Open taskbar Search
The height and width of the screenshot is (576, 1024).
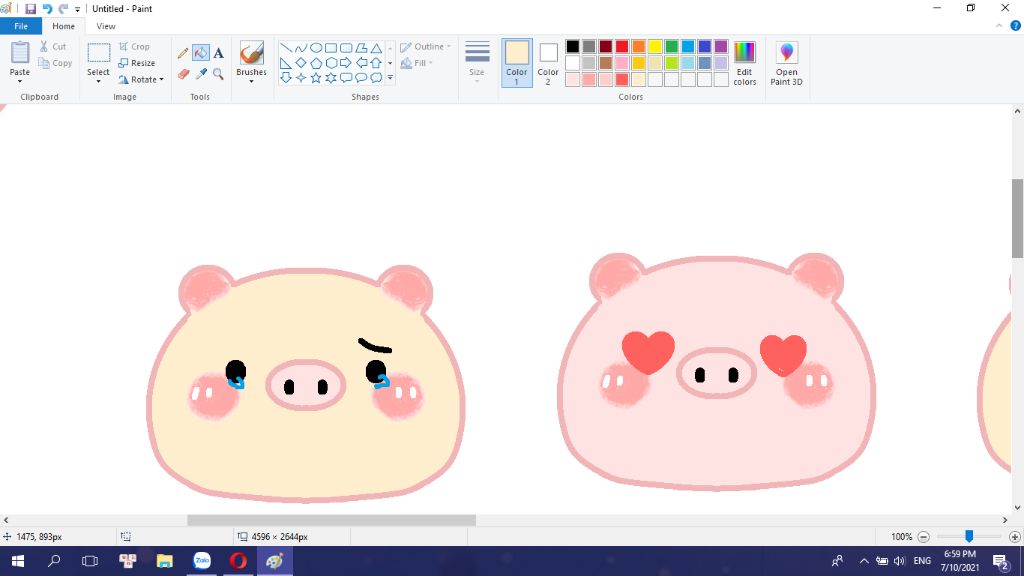[54, 561]
